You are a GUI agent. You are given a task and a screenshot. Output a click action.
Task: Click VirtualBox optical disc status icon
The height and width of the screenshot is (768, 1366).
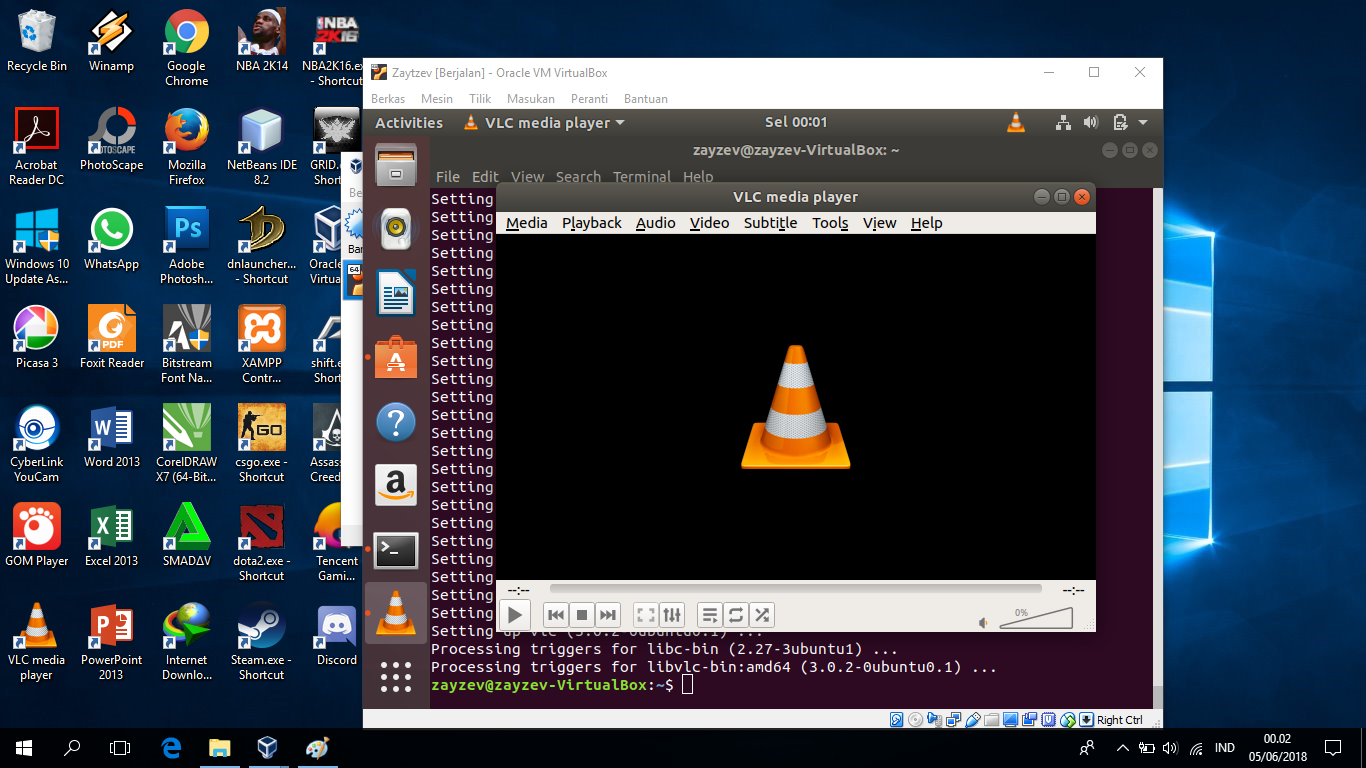[915, 720]
